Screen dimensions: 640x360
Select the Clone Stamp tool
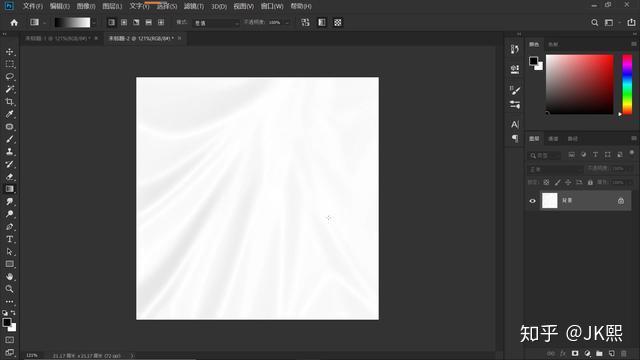[x=9, y=151]
